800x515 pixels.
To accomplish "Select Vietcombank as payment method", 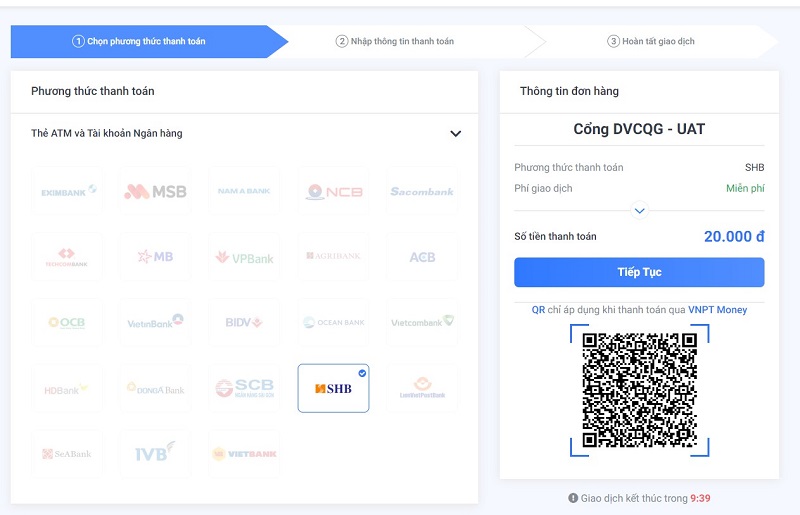I will tap(422, 323).
